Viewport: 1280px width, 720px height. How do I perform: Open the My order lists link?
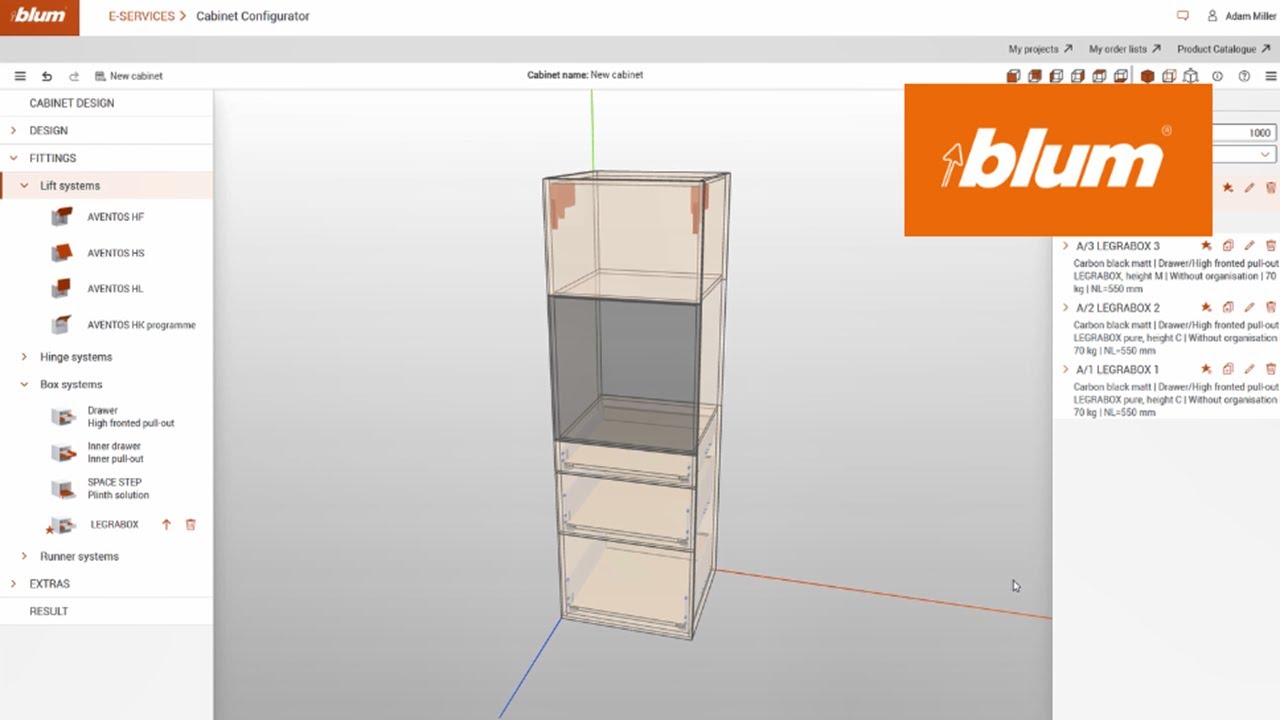tap(1125, 49)
